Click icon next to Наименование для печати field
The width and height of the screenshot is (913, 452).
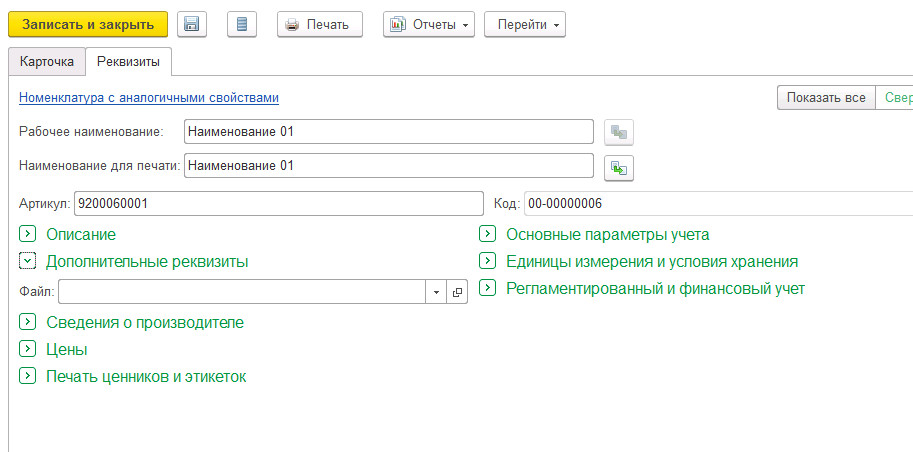619,167
